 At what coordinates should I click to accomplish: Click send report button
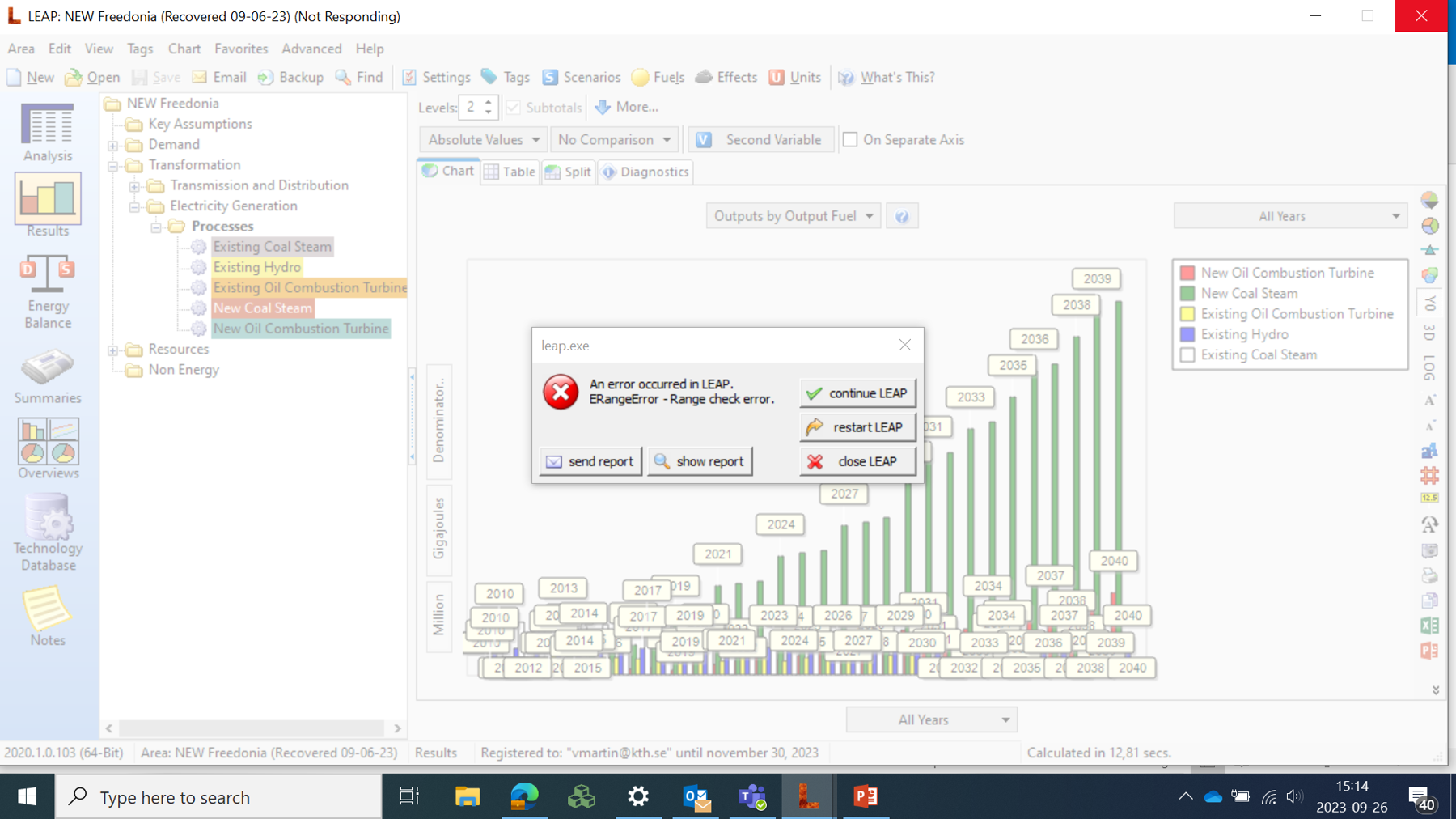pyautogui.click(x=590, y=460)
